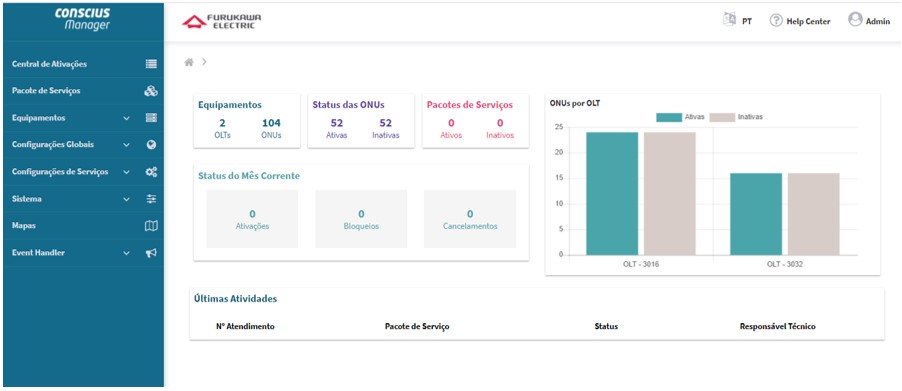Open the Admin user menu
The height and width of the screenshot is (391, 902).
[869, 21]
